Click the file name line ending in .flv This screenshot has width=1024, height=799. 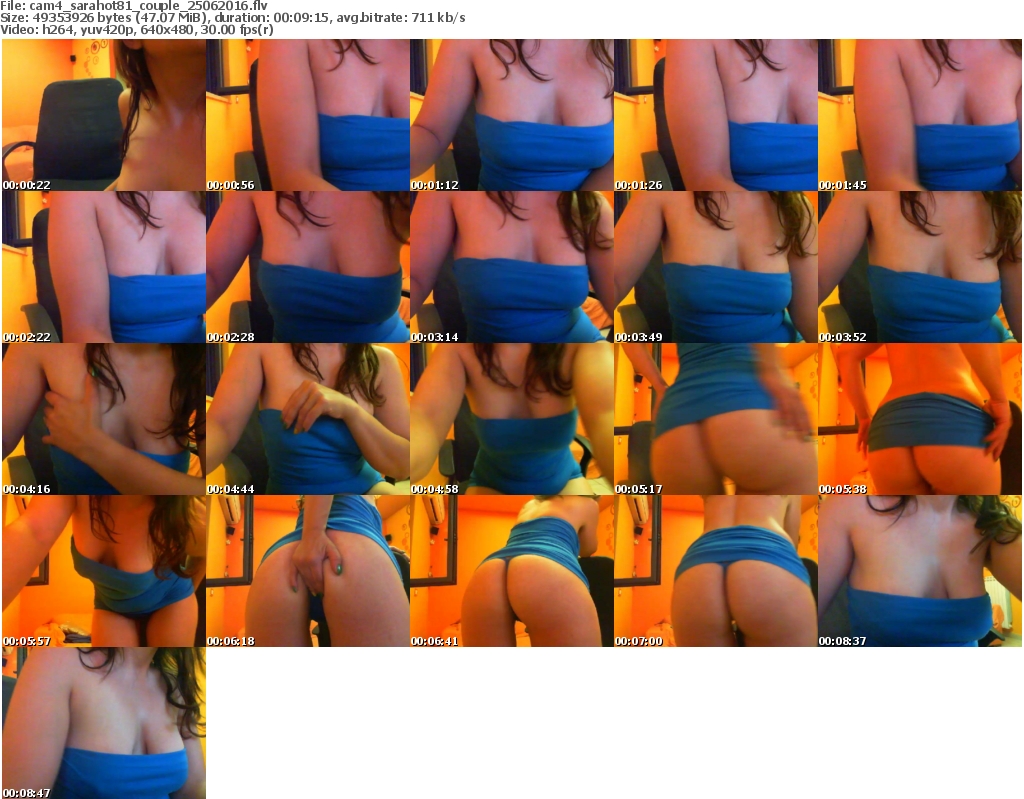pyautogui.click(x=134, y=5)
